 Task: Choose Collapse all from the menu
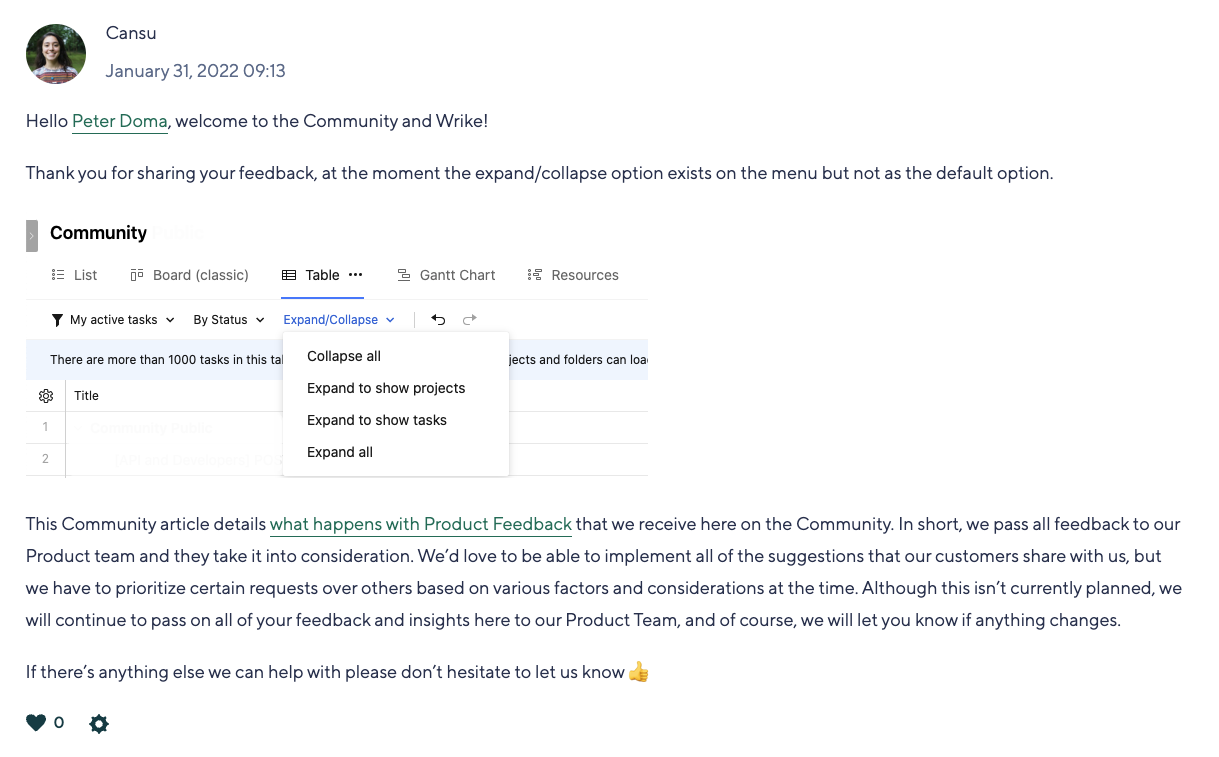click(344, 356)
